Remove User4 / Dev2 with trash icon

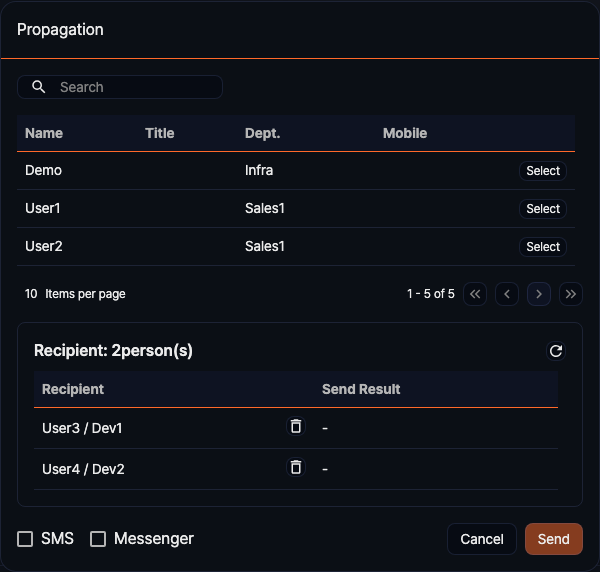295,467
